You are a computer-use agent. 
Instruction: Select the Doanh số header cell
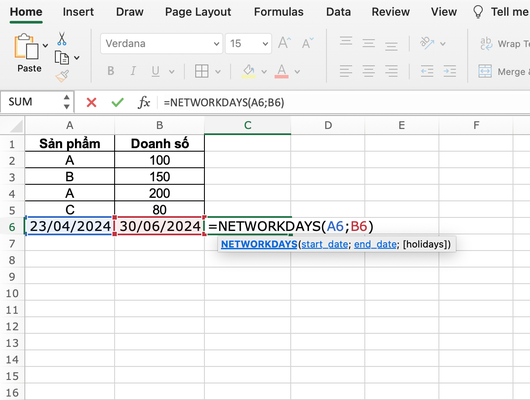click(160, 143)
